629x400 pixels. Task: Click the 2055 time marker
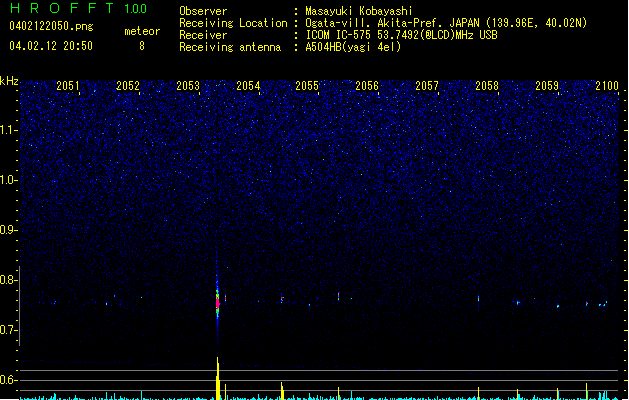pyautogui.click(x=307, y=86)
